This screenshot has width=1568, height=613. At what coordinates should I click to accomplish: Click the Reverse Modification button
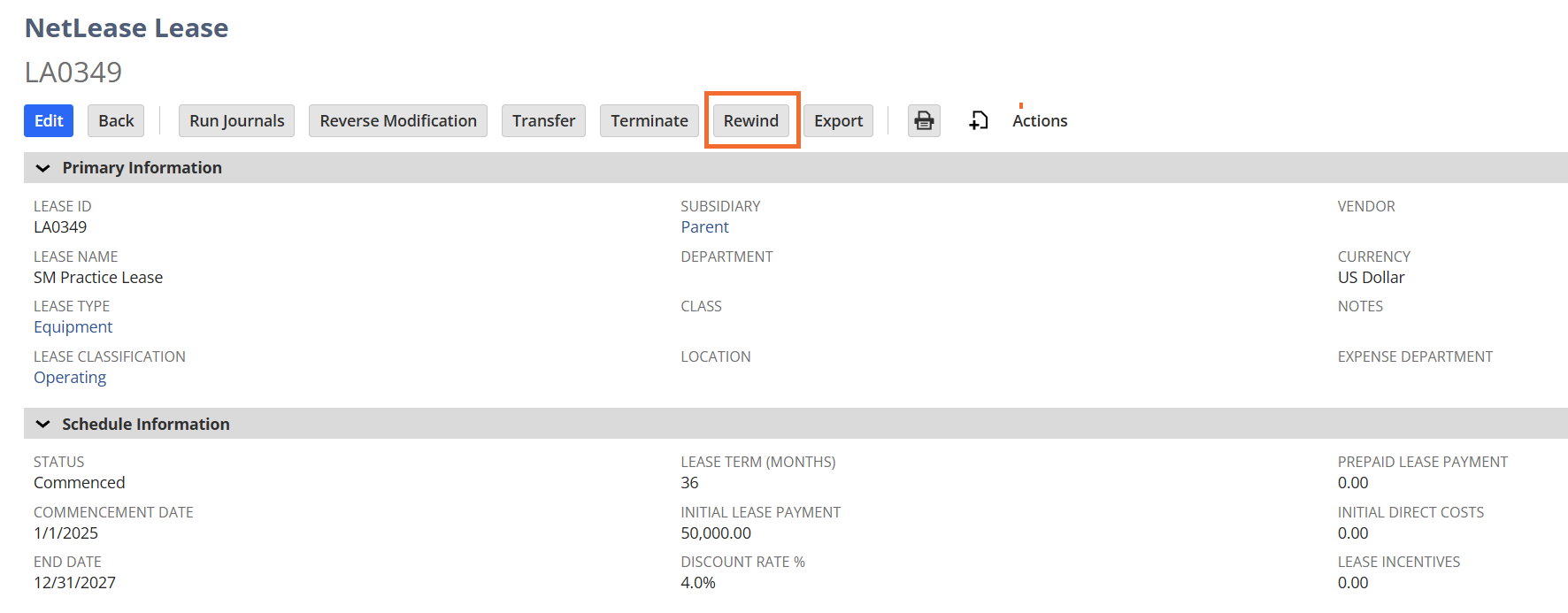(x=398, y=120)
